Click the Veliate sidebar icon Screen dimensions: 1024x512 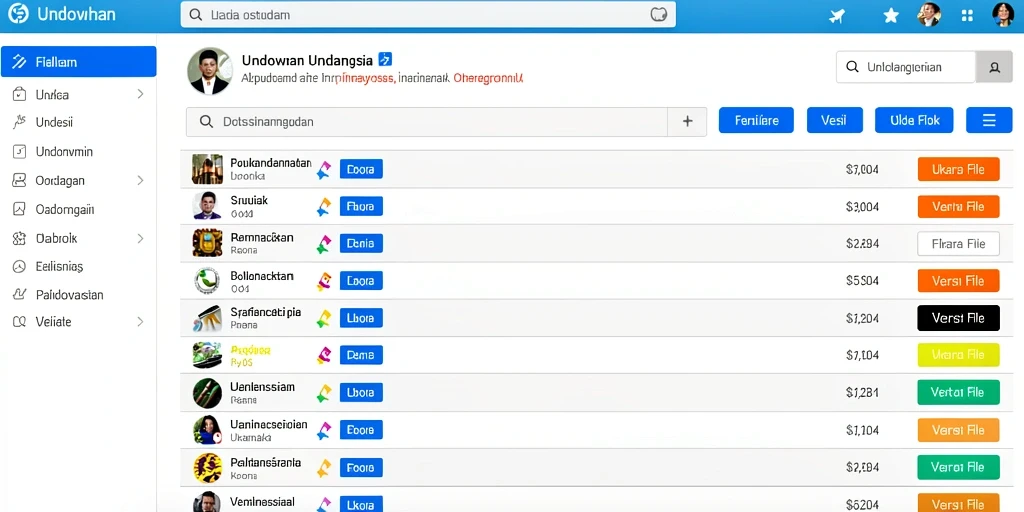point(19,321)
